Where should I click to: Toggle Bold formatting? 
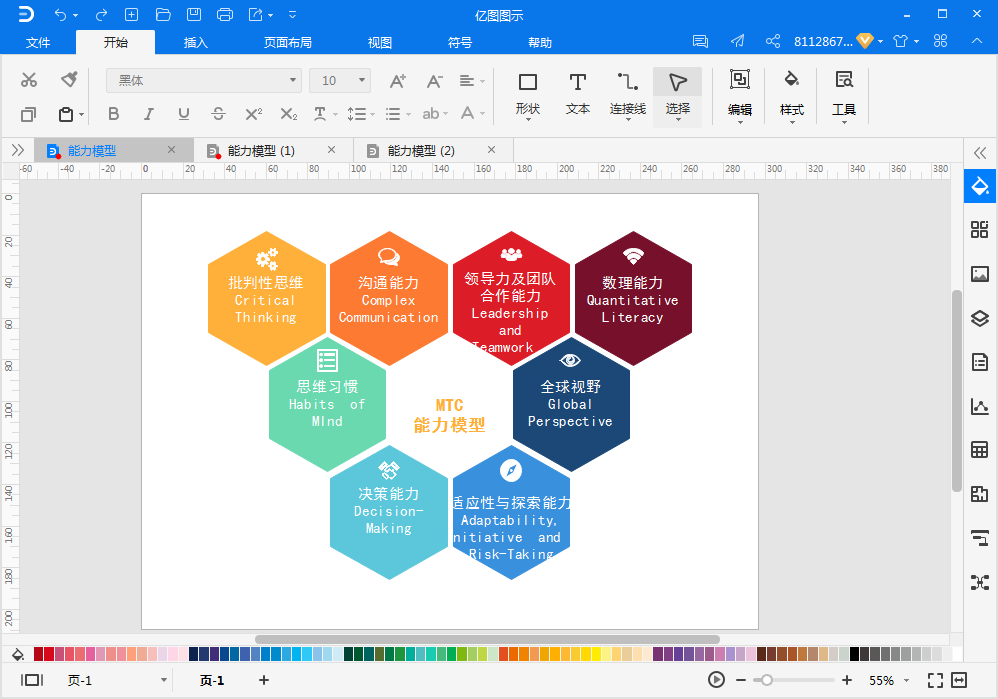tap(113, 114)
